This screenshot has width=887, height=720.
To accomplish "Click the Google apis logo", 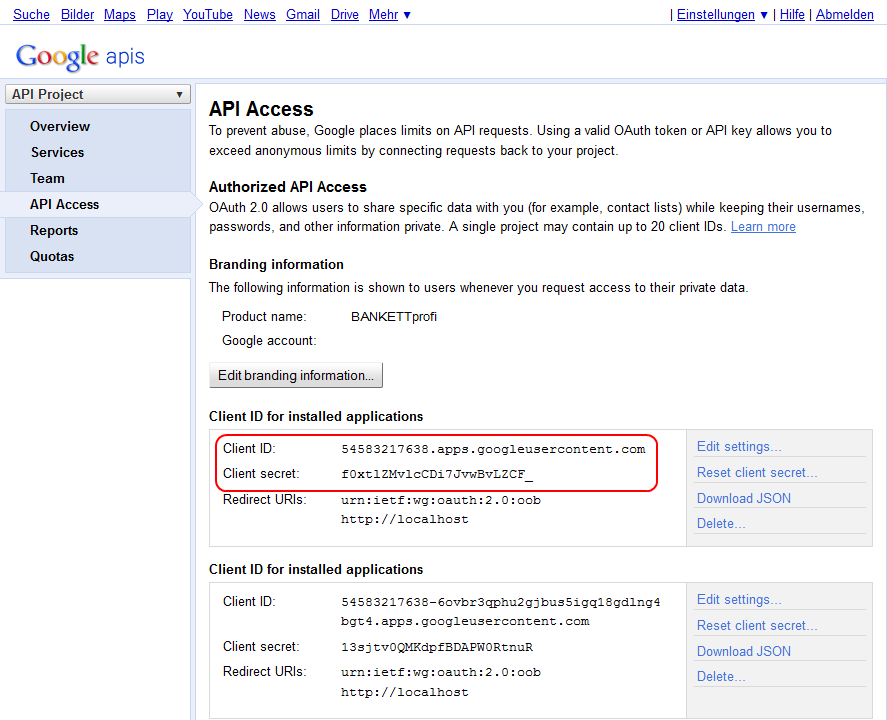I will click(x=80, y=56).
